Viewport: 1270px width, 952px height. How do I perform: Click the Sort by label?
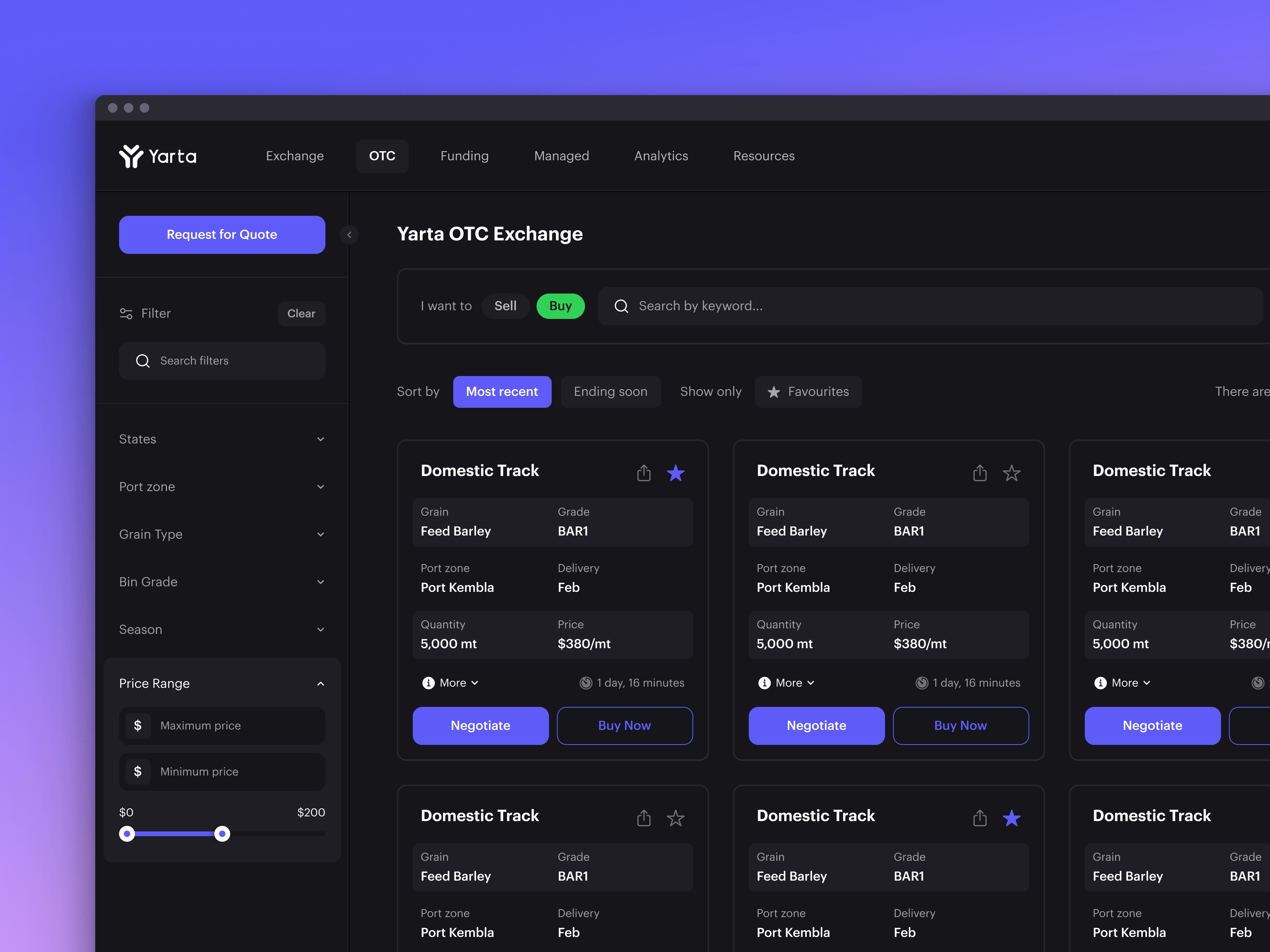click(418, 392)
